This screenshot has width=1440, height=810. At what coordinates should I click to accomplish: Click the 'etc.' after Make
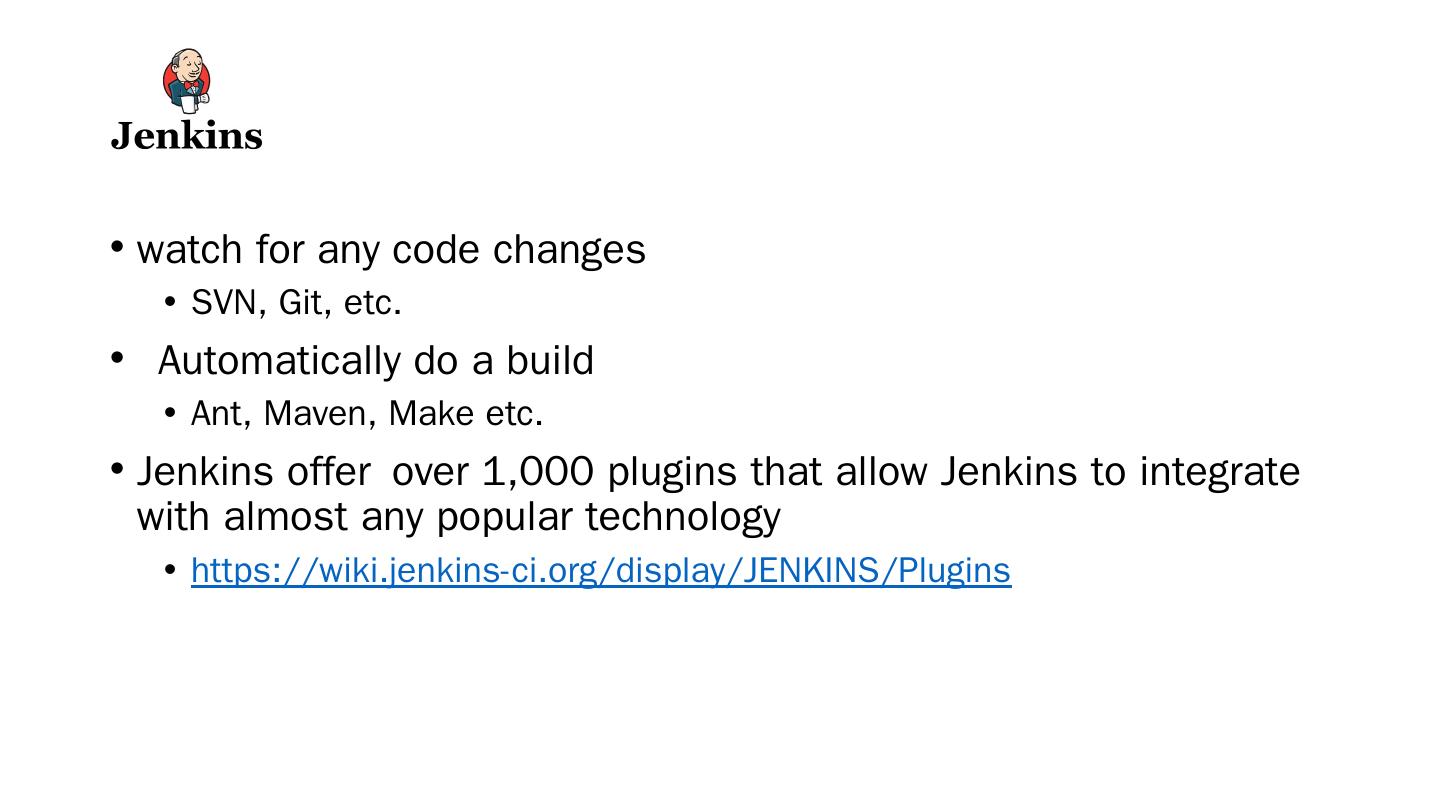(x=514, y=413)
